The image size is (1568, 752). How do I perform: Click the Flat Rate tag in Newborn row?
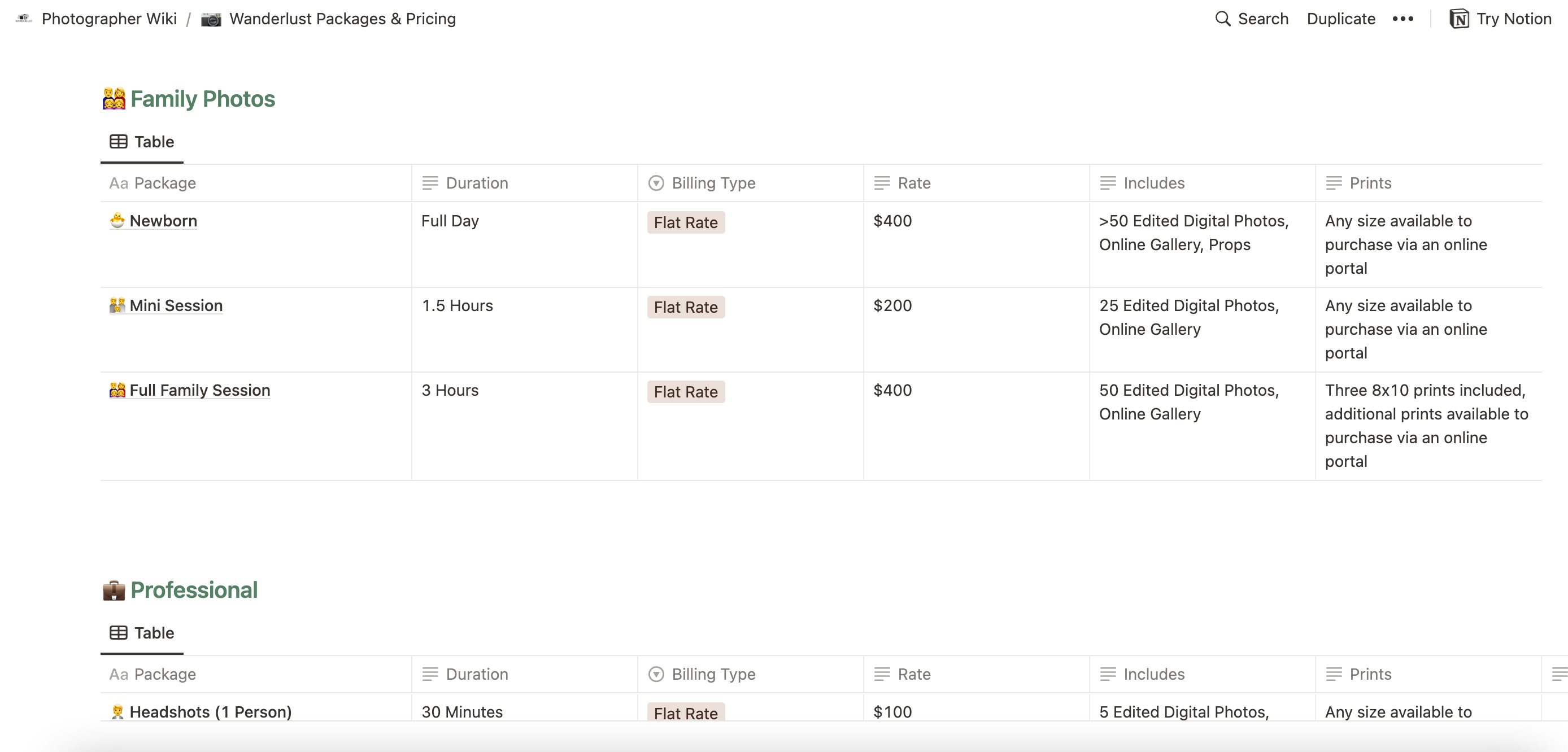point(685,222)
